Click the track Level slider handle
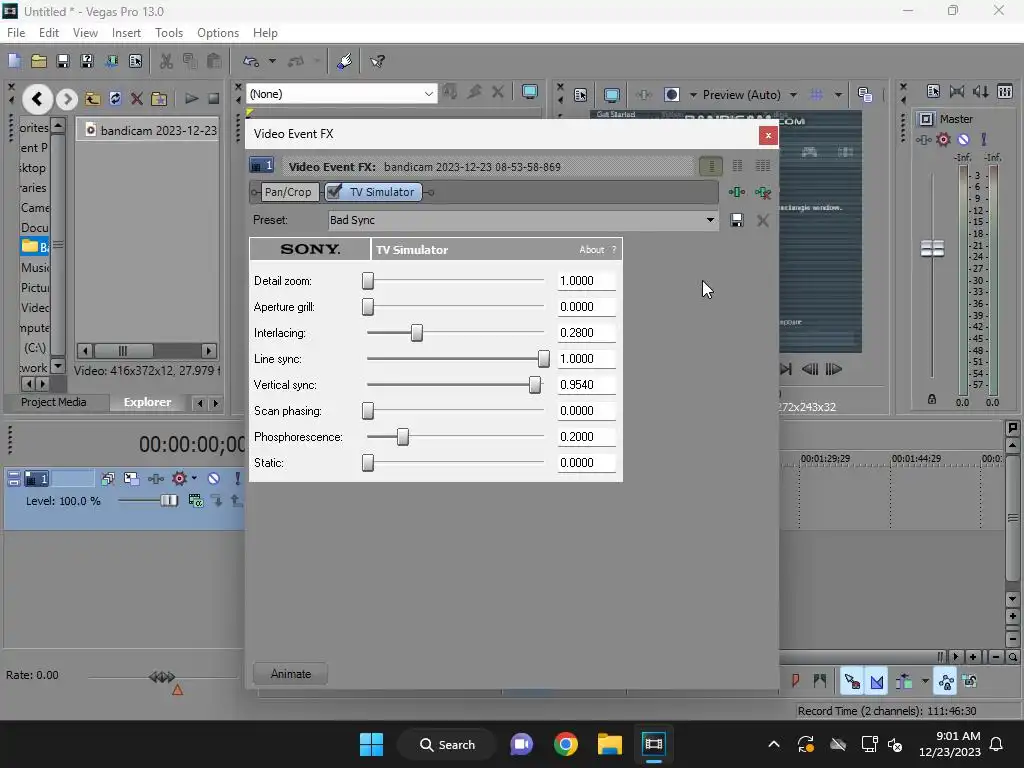The width and height of the screenshot is (1024, 768). (x=168, y=501)
